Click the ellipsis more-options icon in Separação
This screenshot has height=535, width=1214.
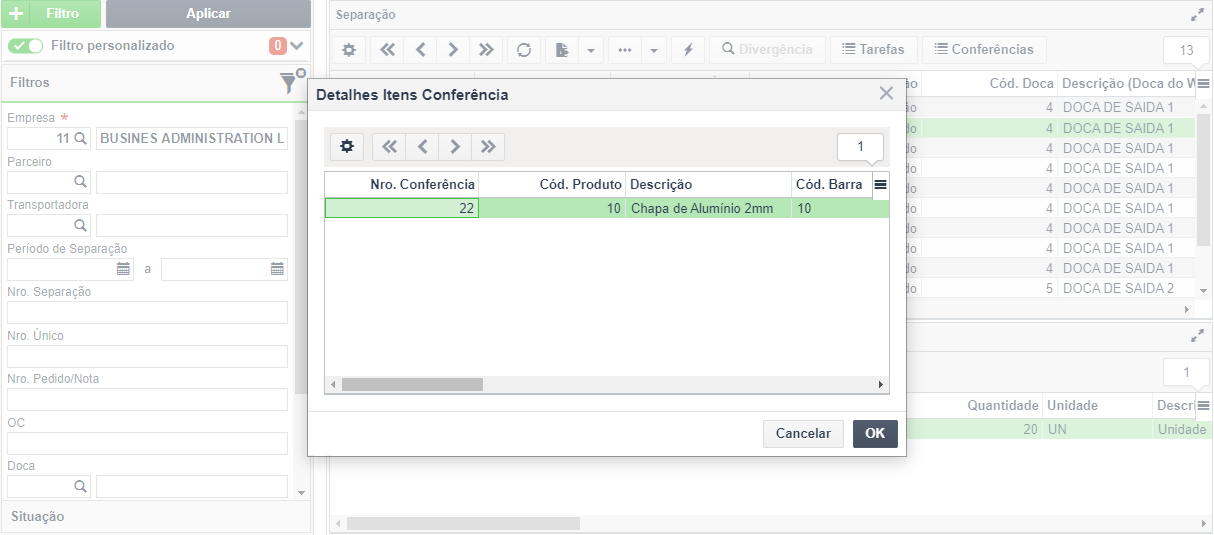(x=625, y=49)
